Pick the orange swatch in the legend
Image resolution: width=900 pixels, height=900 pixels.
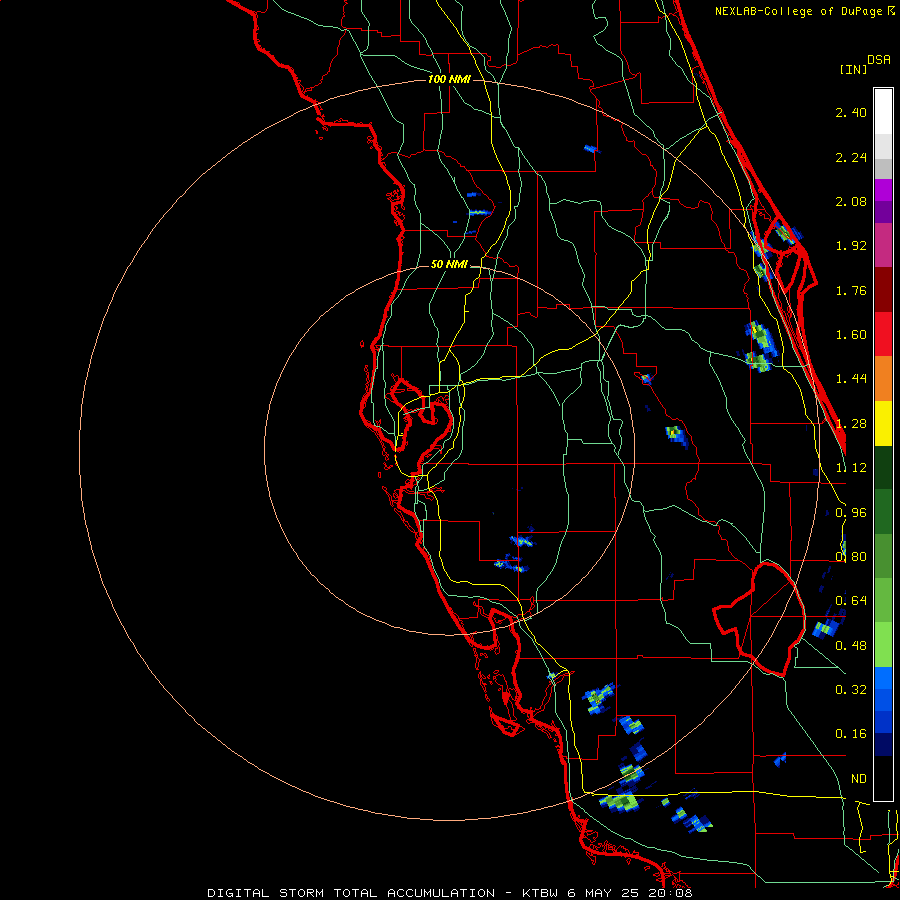tap(883, 379)
